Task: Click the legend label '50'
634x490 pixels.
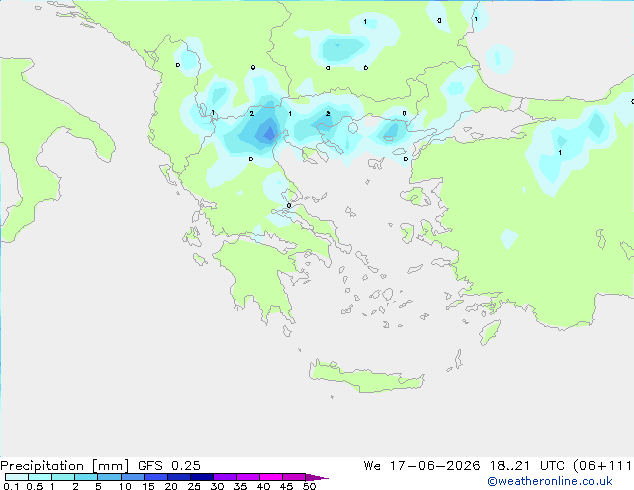Action: [x=309, y=486]
